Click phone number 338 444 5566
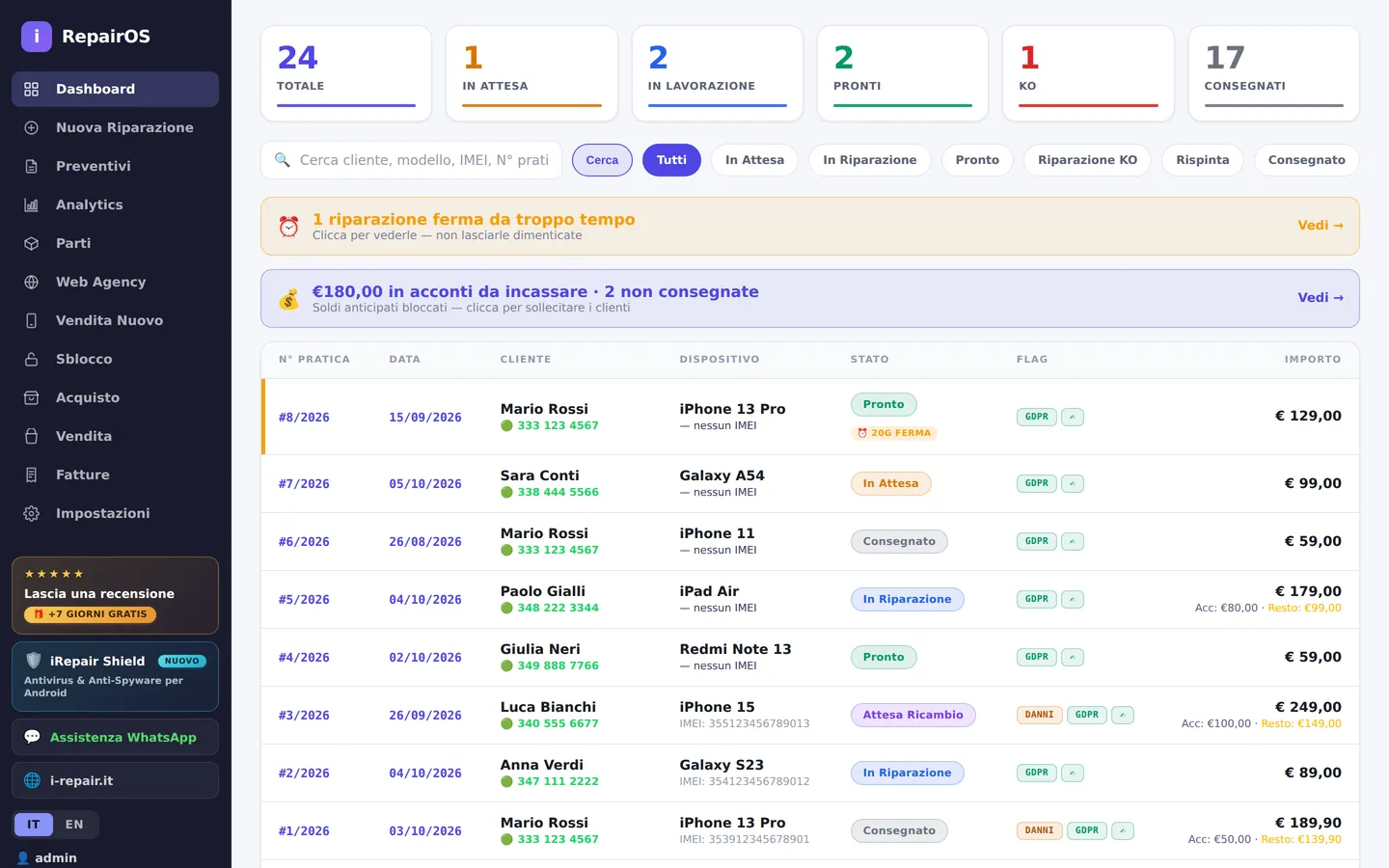The image size is (1389, 868). (558, 492)
